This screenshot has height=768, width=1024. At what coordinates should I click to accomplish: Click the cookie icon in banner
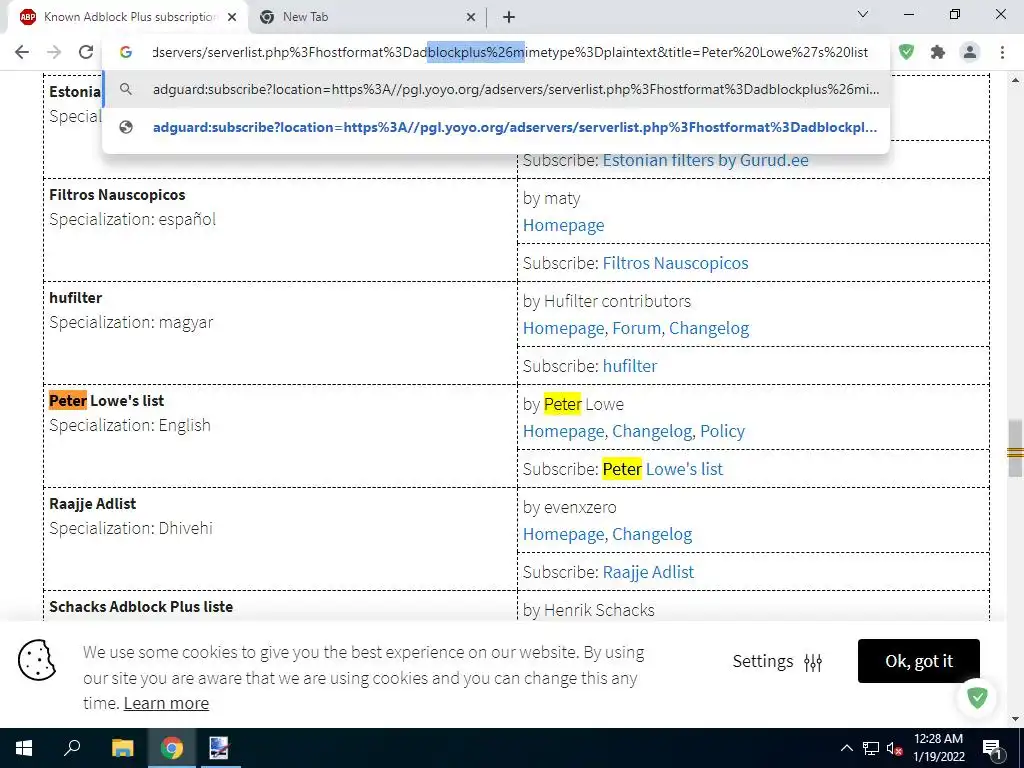click(x=37, y=660)
